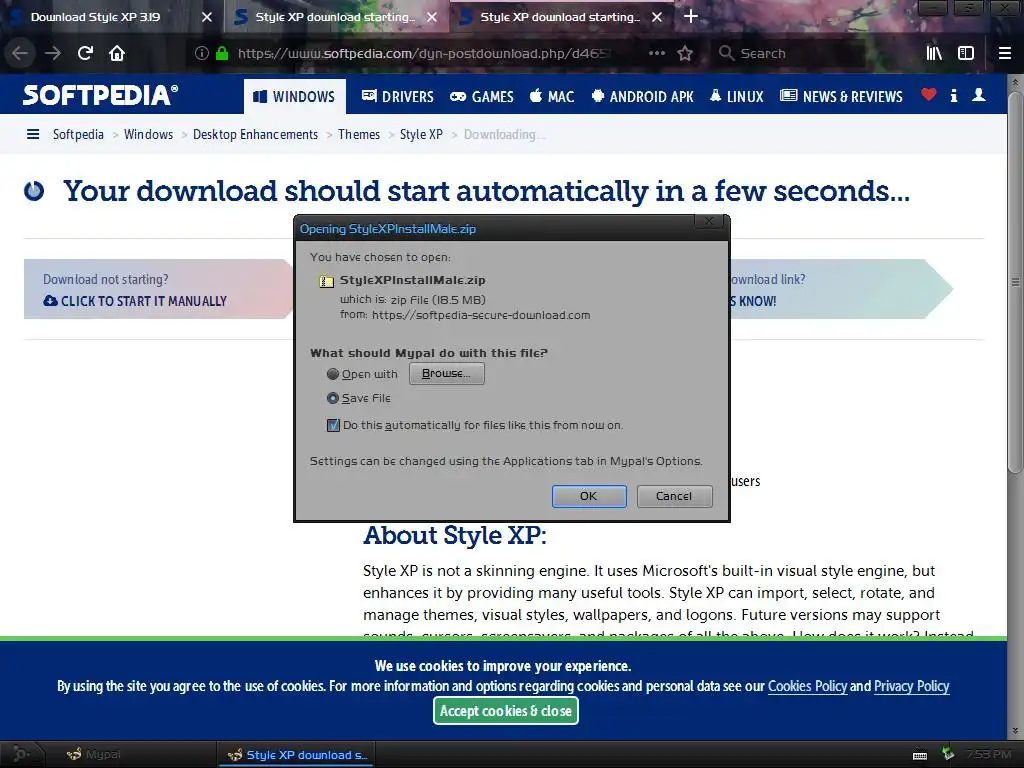Open the ANDROID APK section
The image size is (1024, 768).
tap(643, 97)
